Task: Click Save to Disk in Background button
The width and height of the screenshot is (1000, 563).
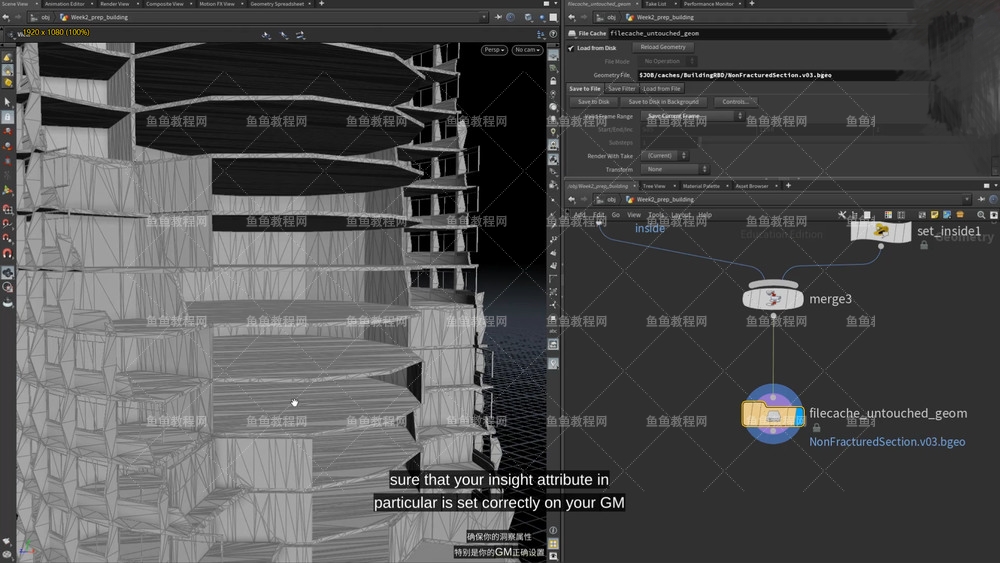Action: pos(663,102)
